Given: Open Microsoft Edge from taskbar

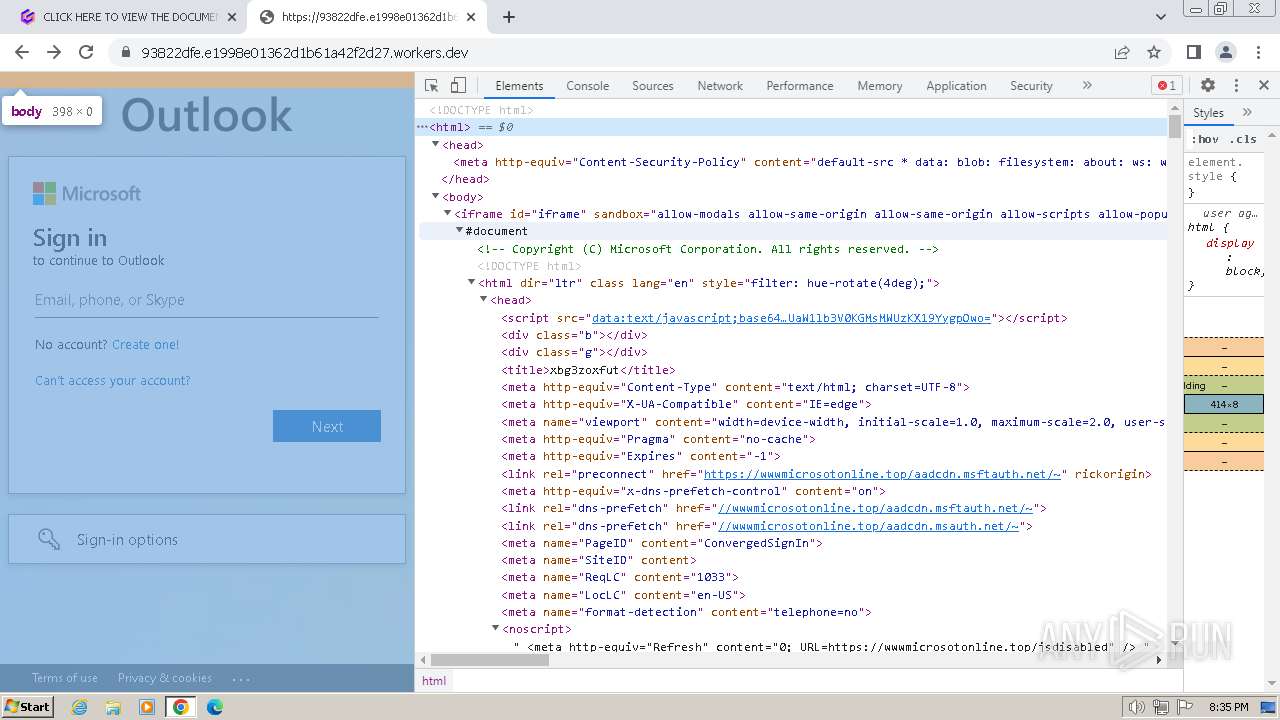Looking at the screenshot, I should click(x=215, y=707).
